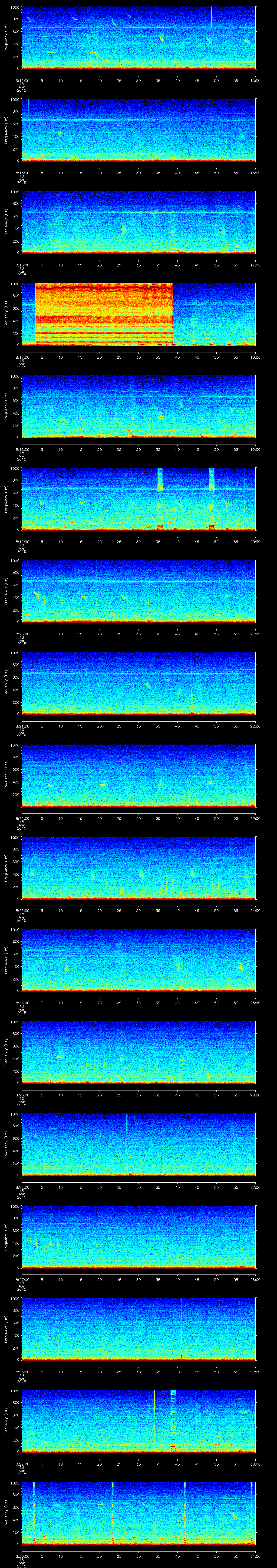Click the 8:14:00 start time label

point(22,80)
